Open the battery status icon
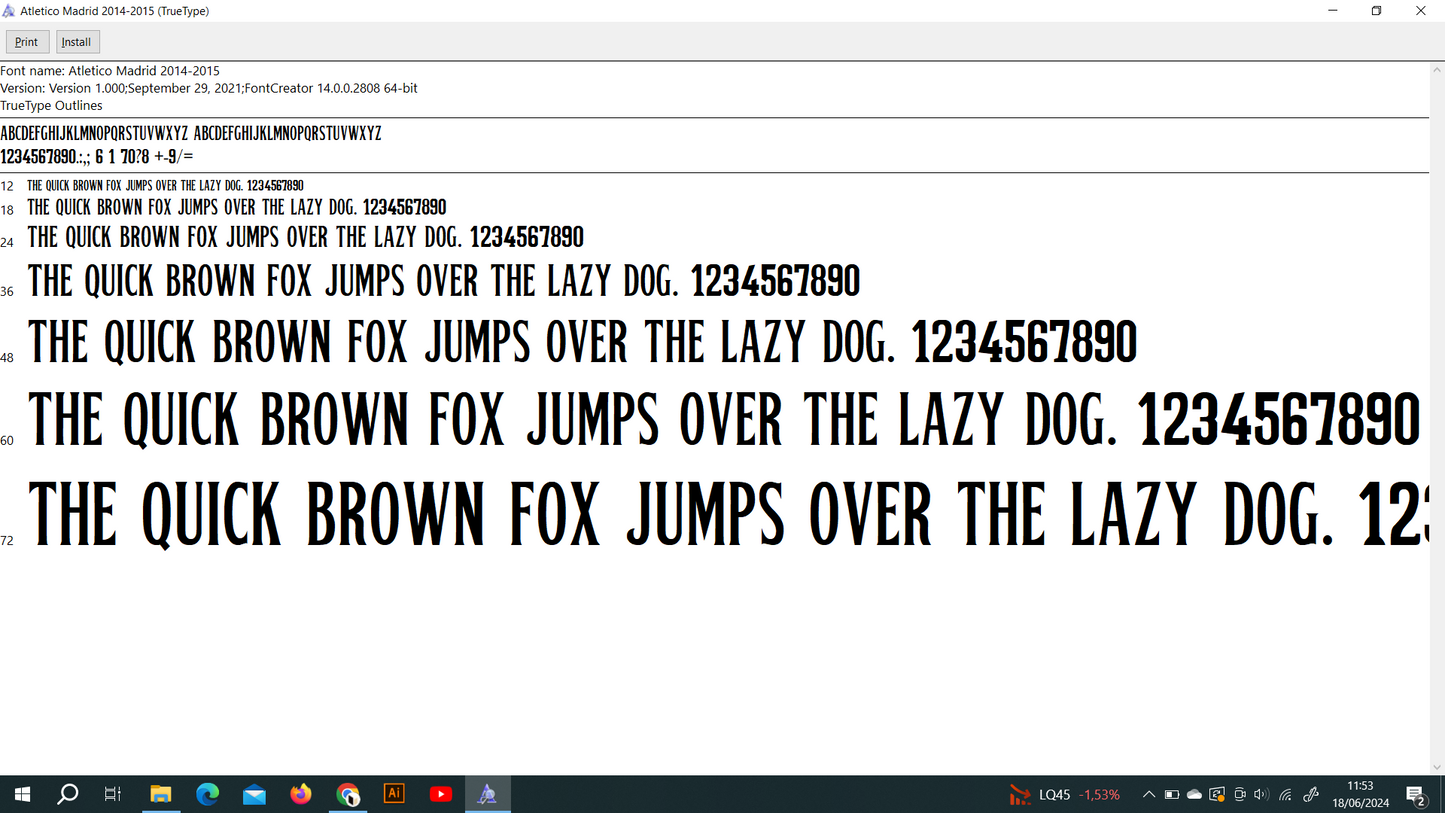This screenshot has width=1445, height=813. coord(1172,795)
